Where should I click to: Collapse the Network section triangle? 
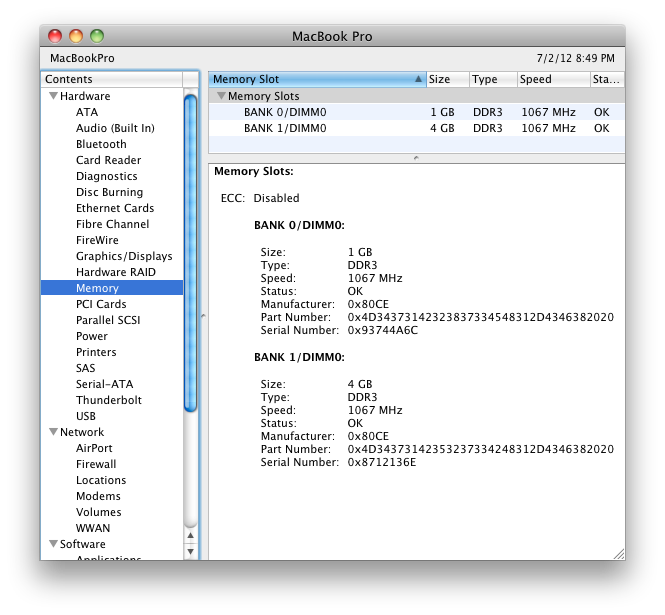(53, 432)
